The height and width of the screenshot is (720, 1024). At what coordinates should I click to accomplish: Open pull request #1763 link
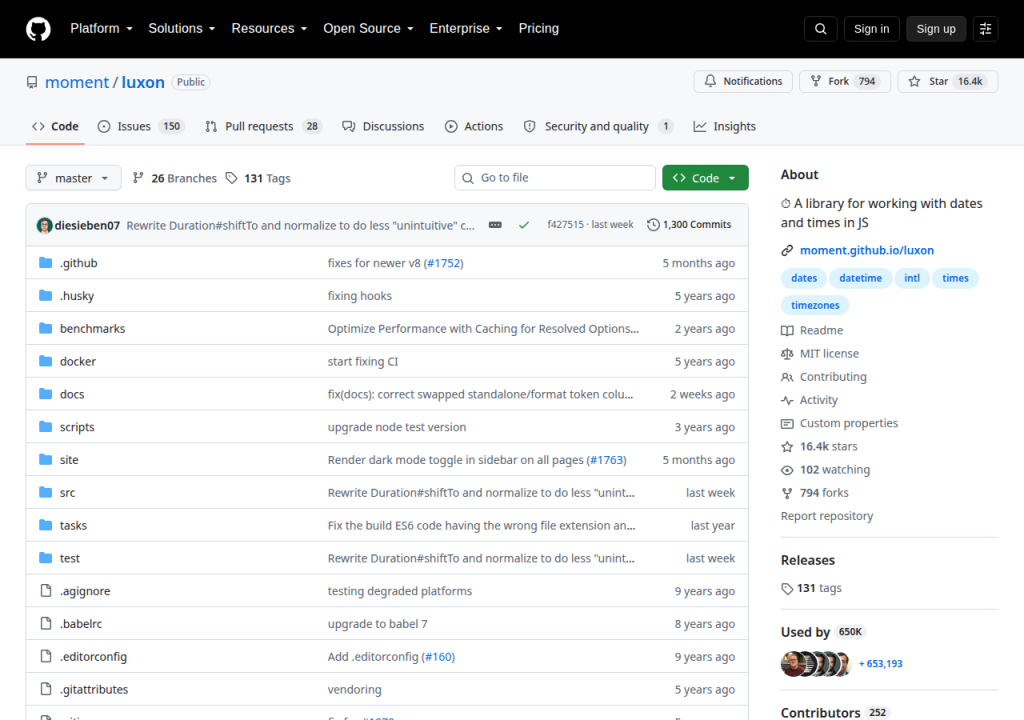coord(607,459)
